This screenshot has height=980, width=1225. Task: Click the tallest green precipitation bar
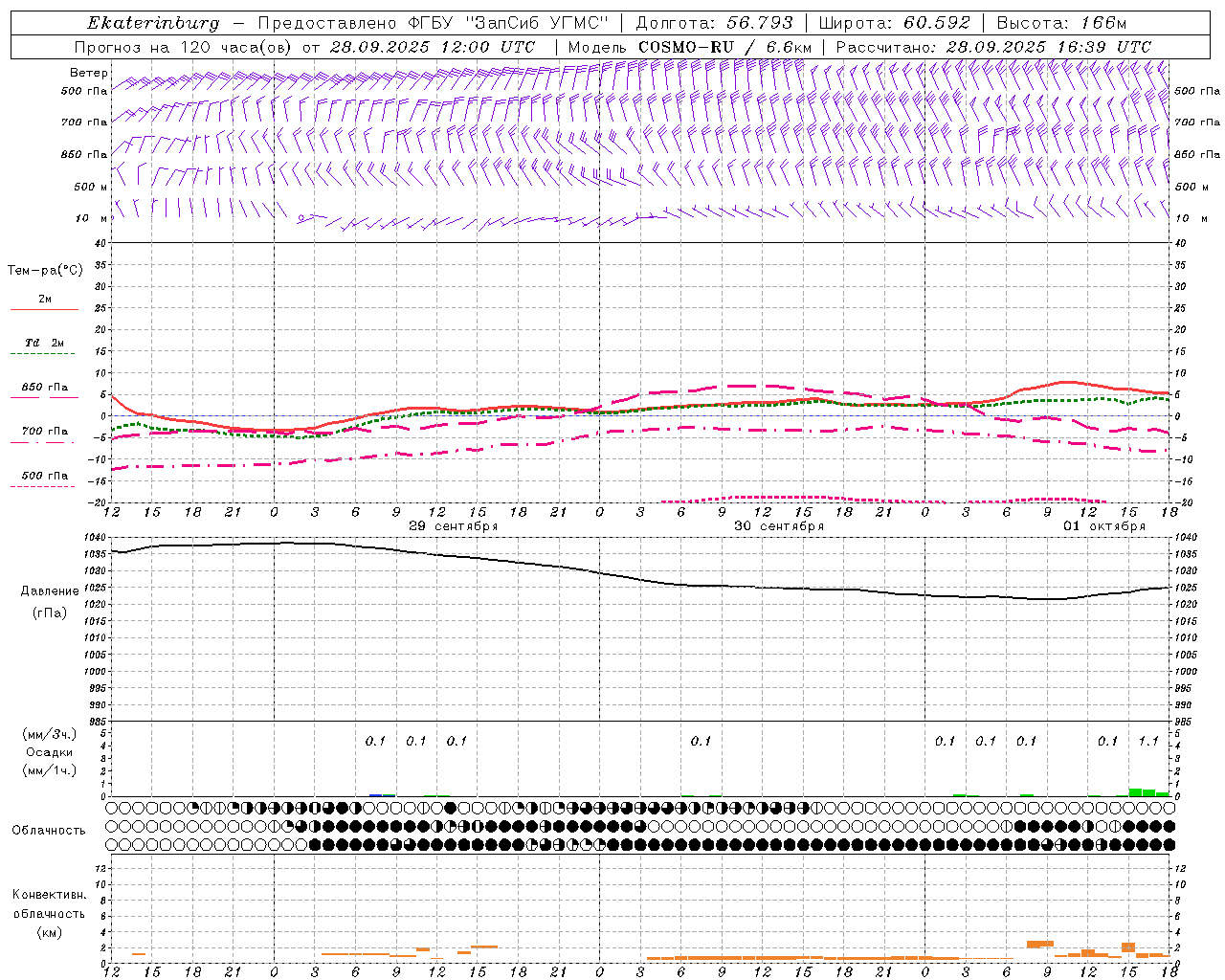tap(1135, 791)
